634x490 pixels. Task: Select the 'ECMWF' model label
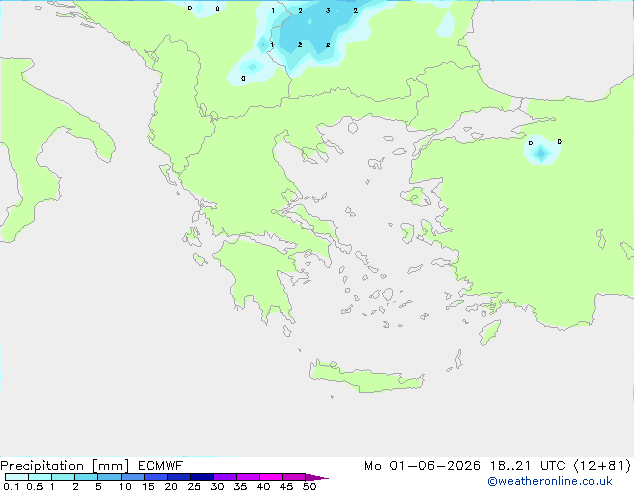click(x=161, y=466)
